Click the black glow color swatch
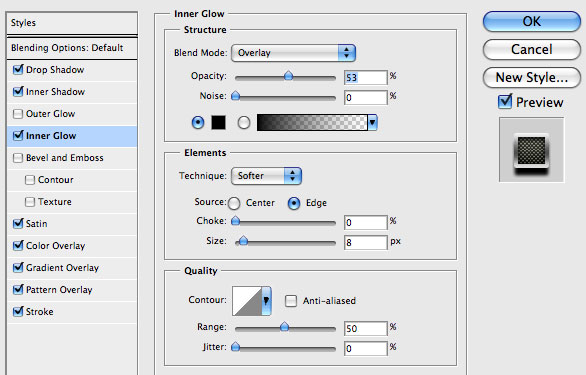Screen dimensions: 586x375 click(x=219, y=122)
